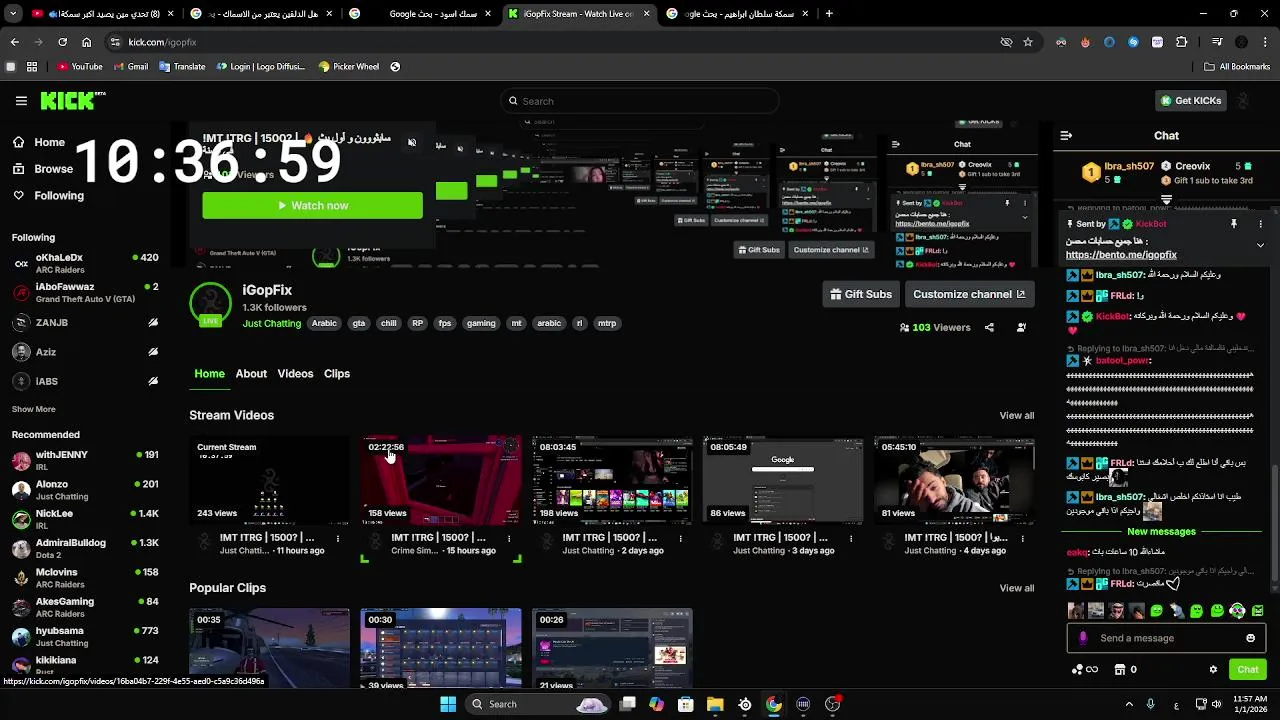Collapse the chat panel using arrow icon

[x=1066, y=135]
